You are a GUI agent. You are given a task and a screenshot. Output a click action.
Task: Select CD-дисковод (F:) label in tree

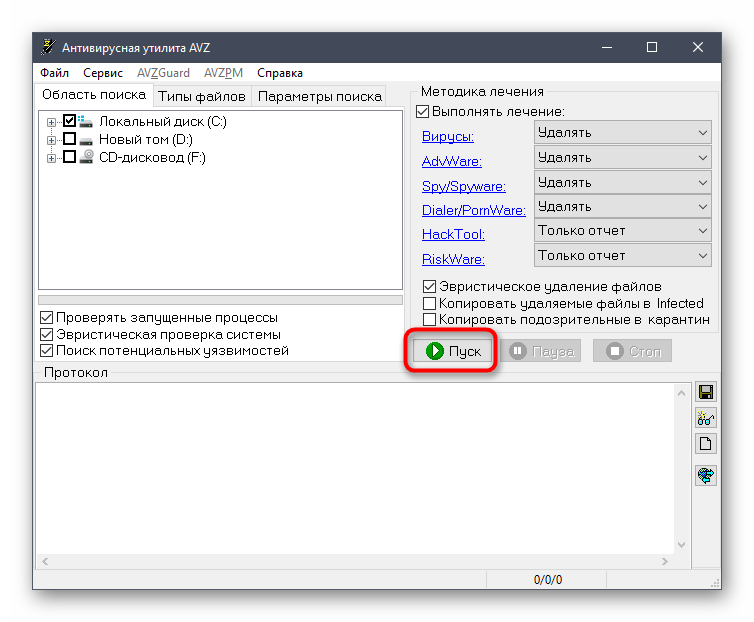[x=152, y=157]
